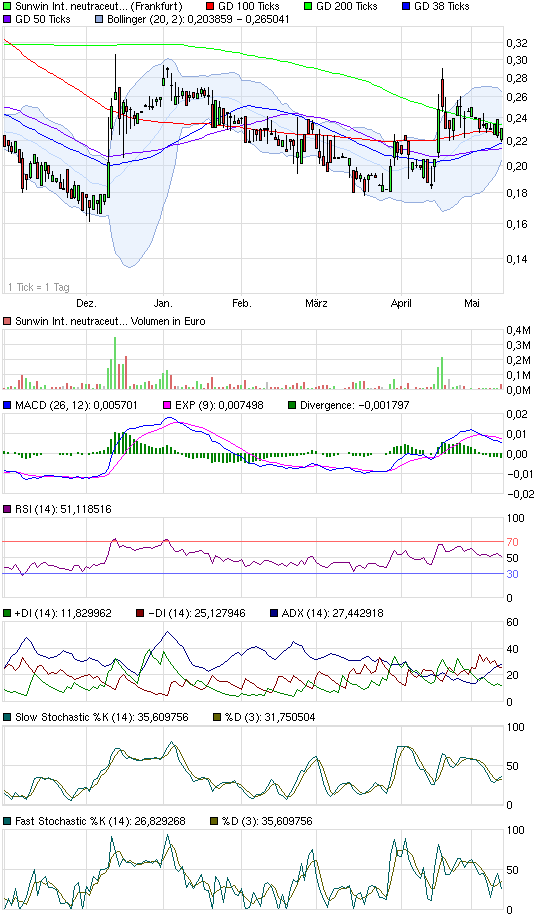Screen dimensions: 545x918
Task: Click the blue RSI 30 level label
Action: click(512, 575)
